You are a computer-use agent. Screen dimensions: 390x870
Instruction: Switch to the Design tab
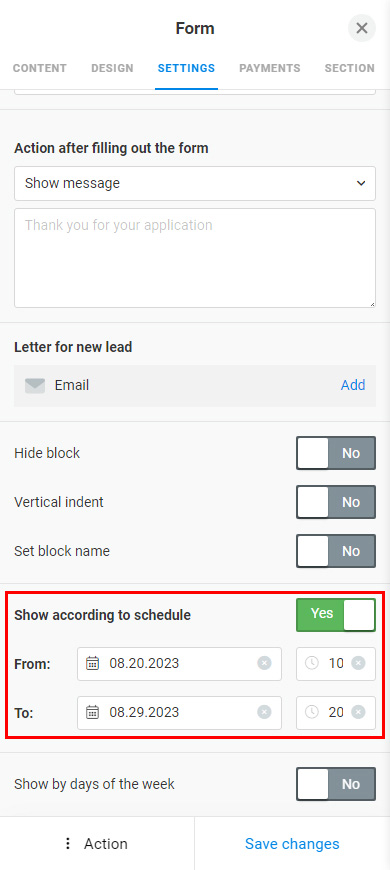pyautogui.click(x=112, y=68)
